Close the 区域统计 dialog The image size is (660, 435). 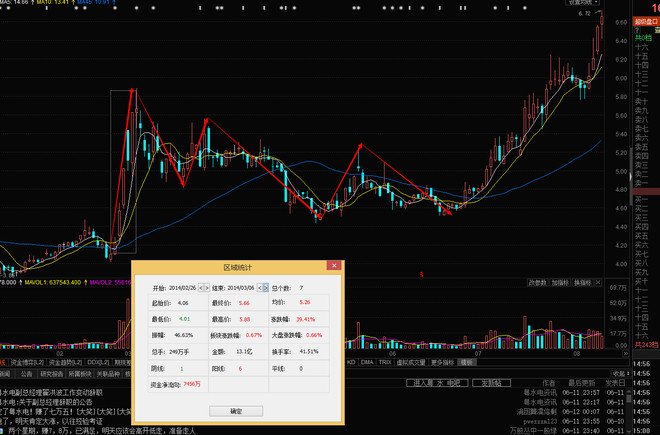pos(334,266)
